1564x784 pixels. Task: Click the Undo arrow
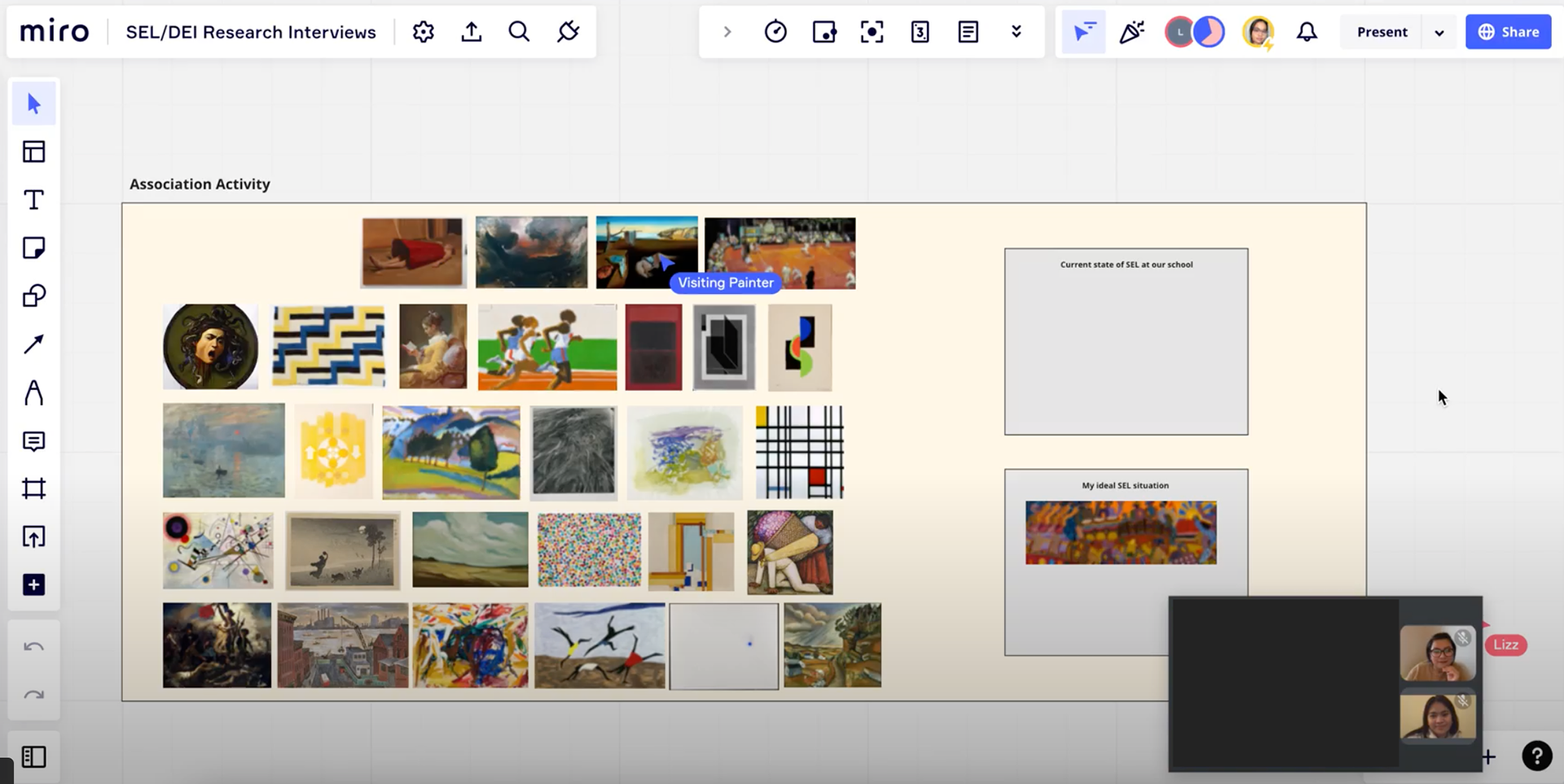point(33,647)
